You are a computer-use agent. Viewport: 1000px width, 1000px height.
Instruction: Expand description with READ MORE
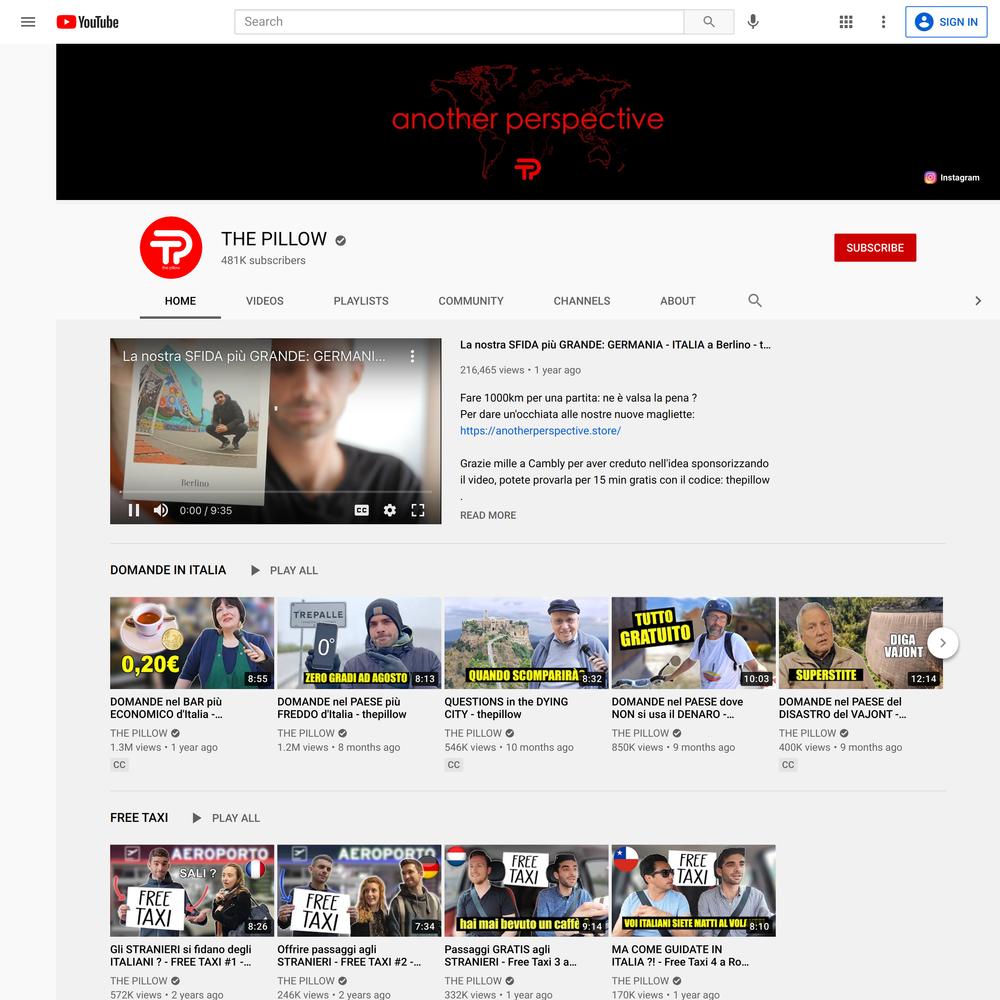point(488,515)
